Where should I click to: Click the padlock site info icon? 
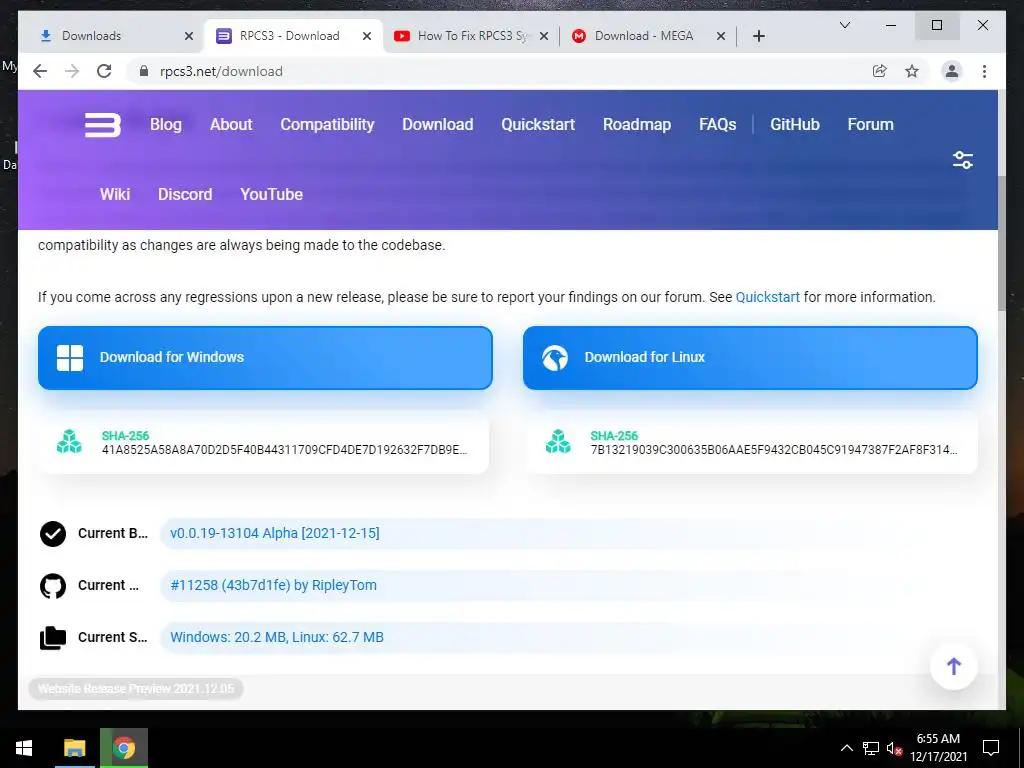coord(144,71)
